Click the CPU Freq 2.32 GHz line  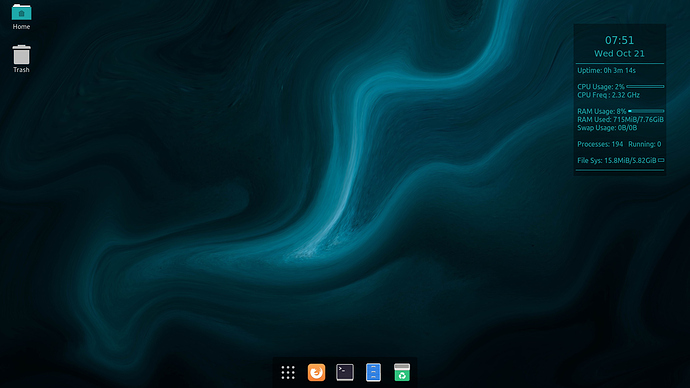click(608, 95)
